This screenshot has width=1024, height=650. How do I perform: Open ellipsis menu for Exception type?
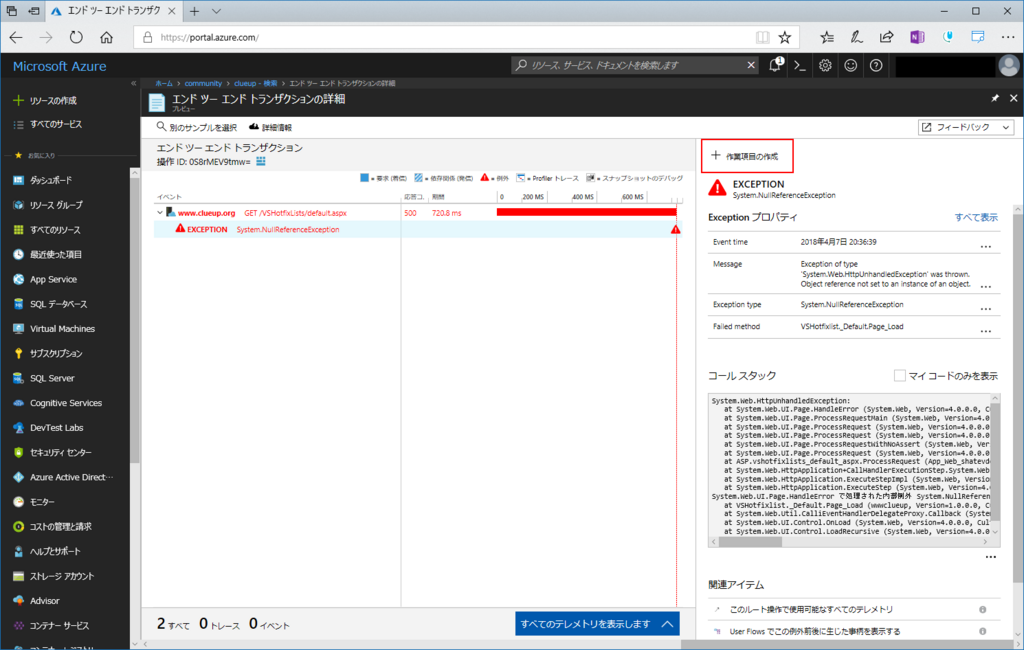985,308
